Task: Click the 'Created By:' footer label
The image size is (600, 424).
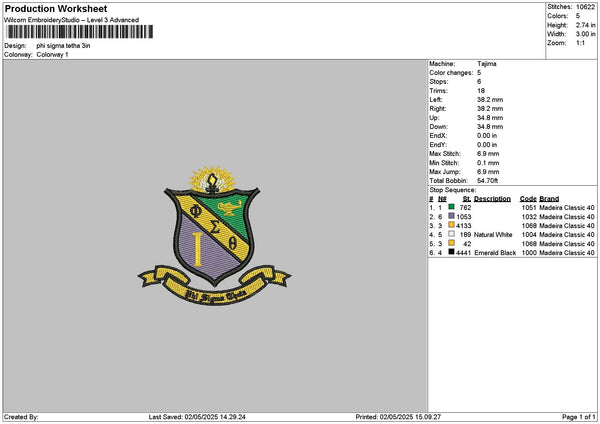Action: pos(21,417)
